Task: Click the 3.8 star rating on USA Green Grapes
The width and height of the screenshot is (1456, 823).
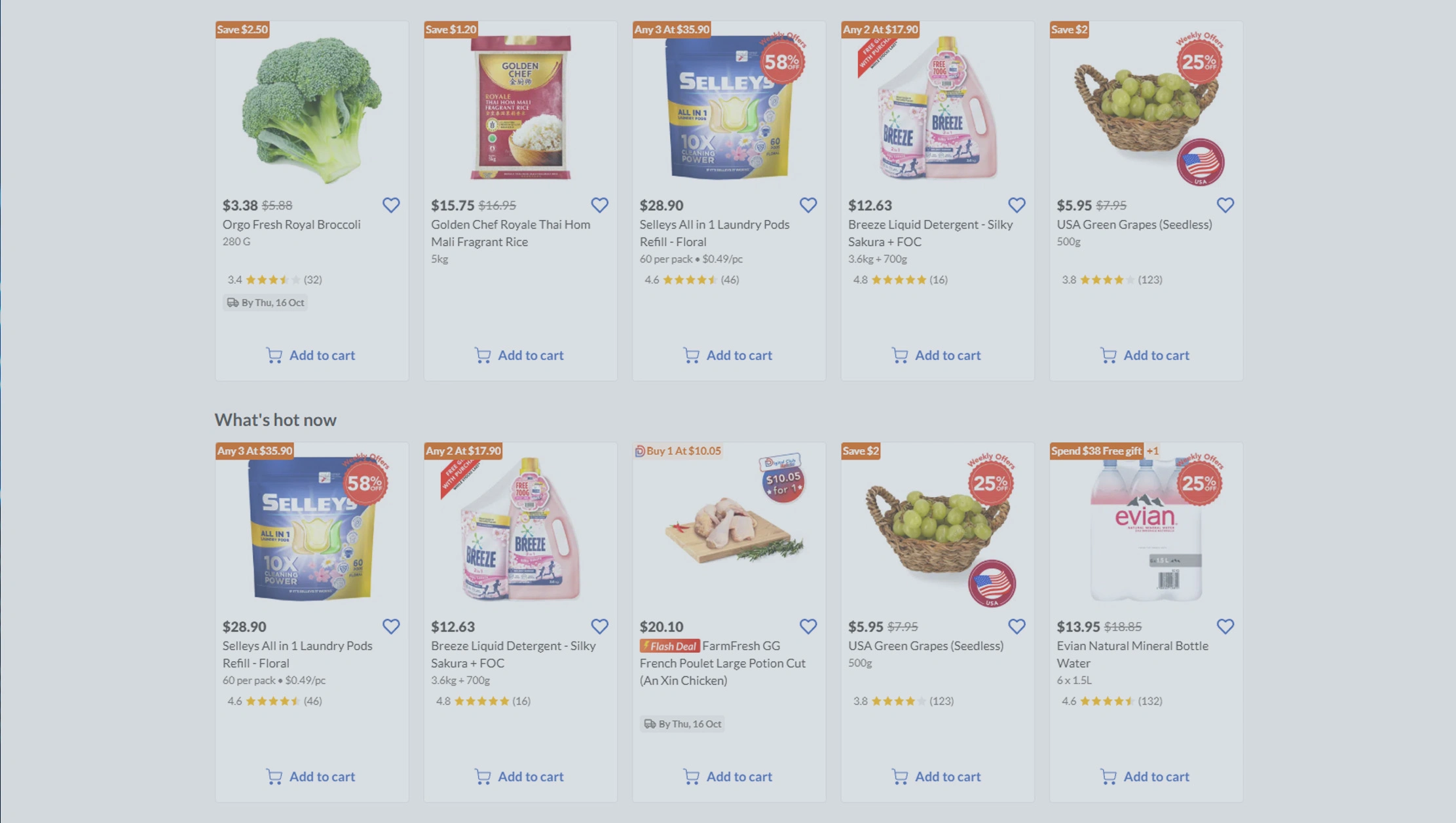Action: point(1111,280)
